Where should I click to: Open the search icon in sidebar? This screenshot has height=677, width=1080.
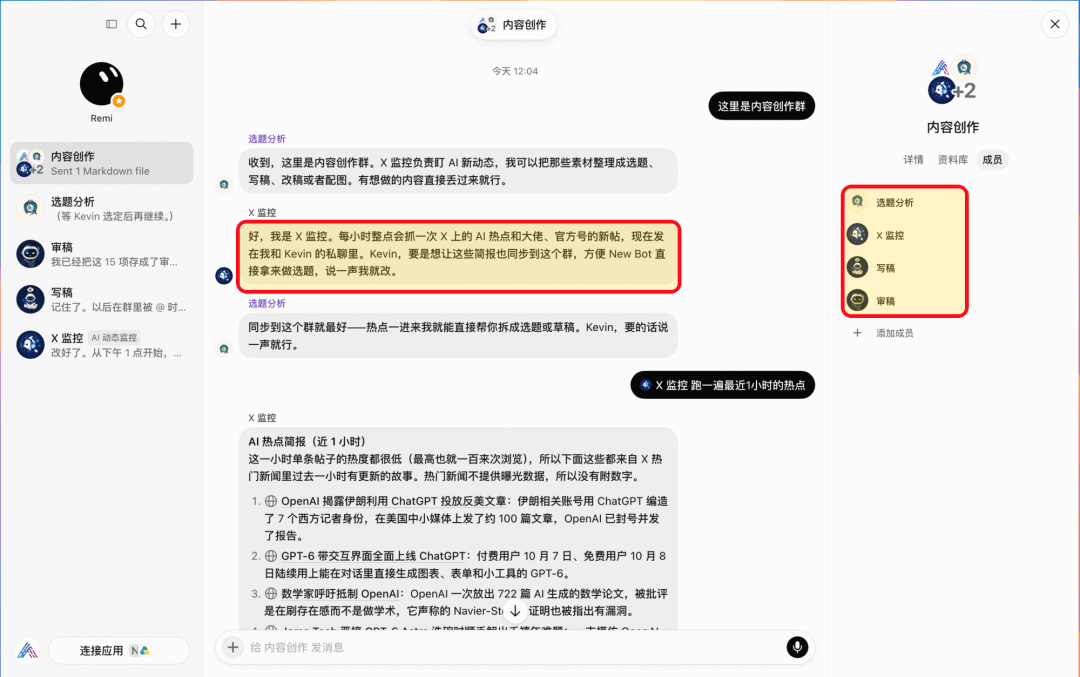point(141,24)
